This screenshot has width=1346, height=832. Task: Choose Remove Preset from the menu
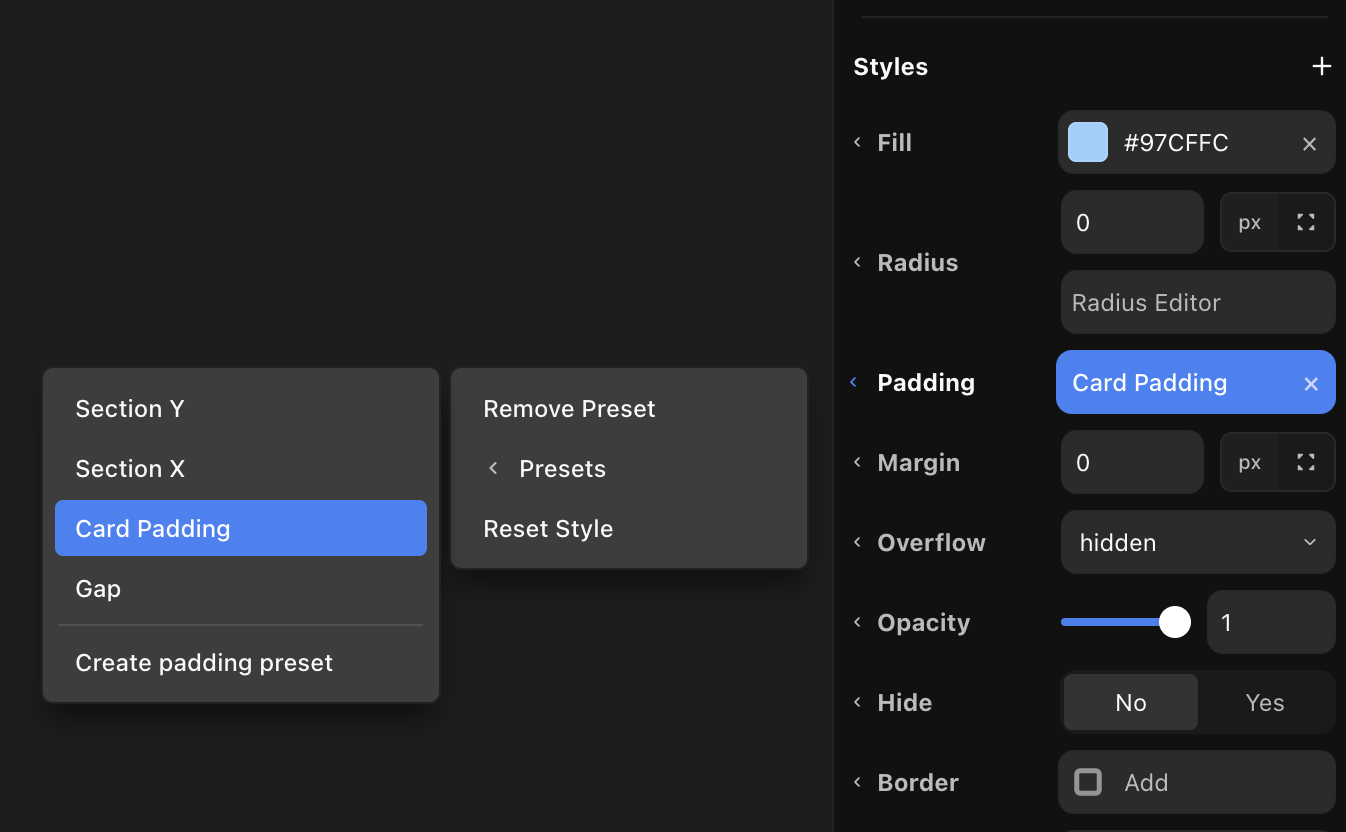click(x=629, y=408)
